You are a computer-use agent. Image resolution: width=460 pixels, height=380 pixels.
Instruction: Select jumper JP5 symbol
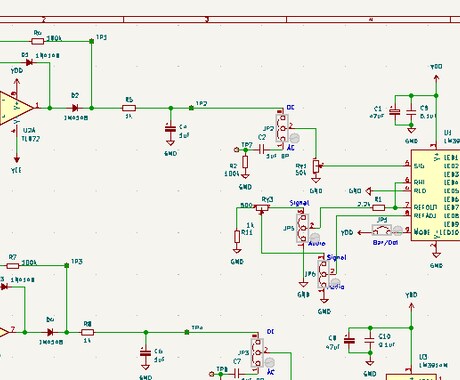tap(303, 228)
